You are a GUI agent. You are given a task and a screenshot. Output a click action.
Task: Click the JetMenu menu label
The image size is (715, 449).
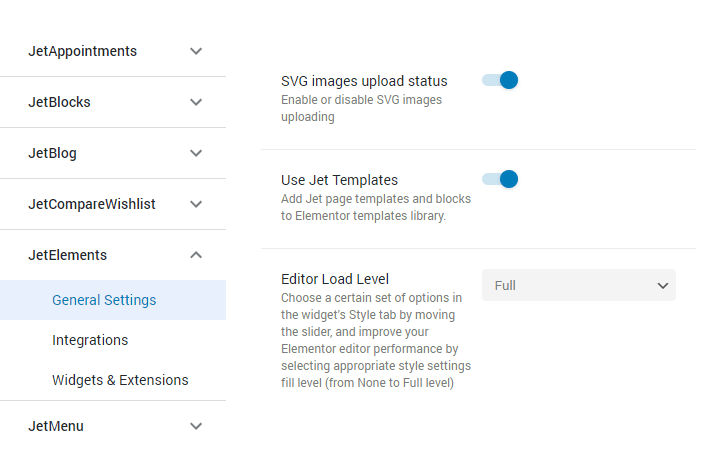[56, 426]
